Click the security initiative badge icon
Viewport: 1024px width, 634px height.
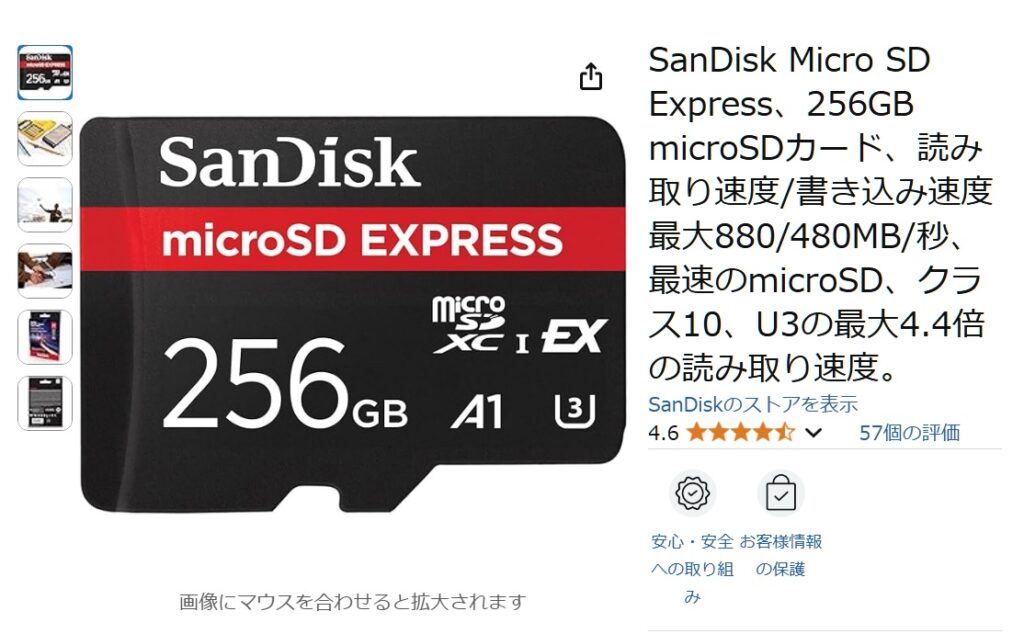click(x=692, y=493)
